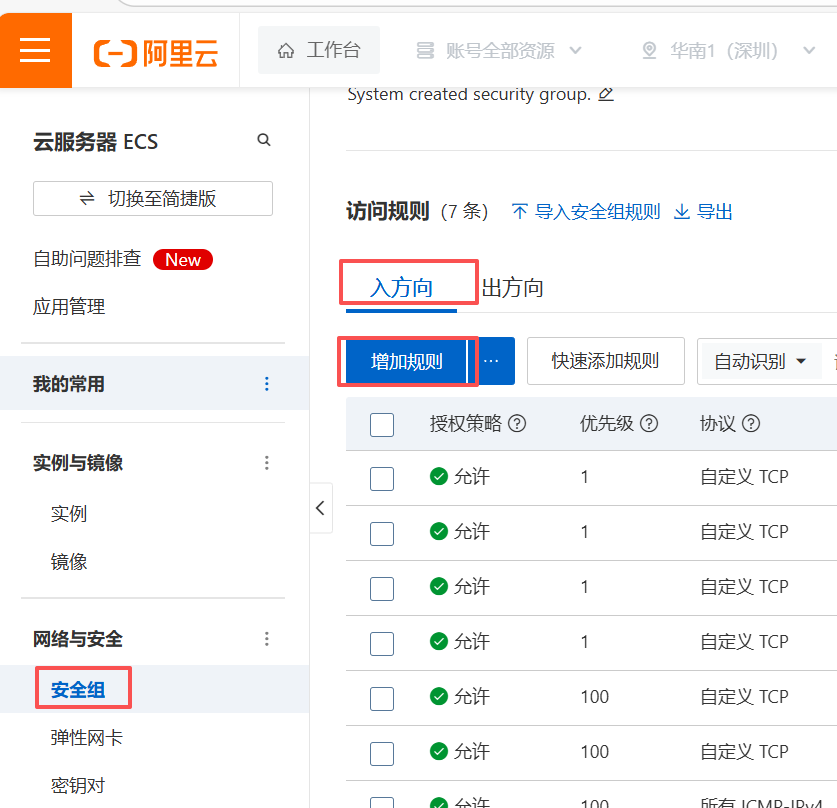
Task: Check the first rule row checkbox
Action: [x=382, y=478]
